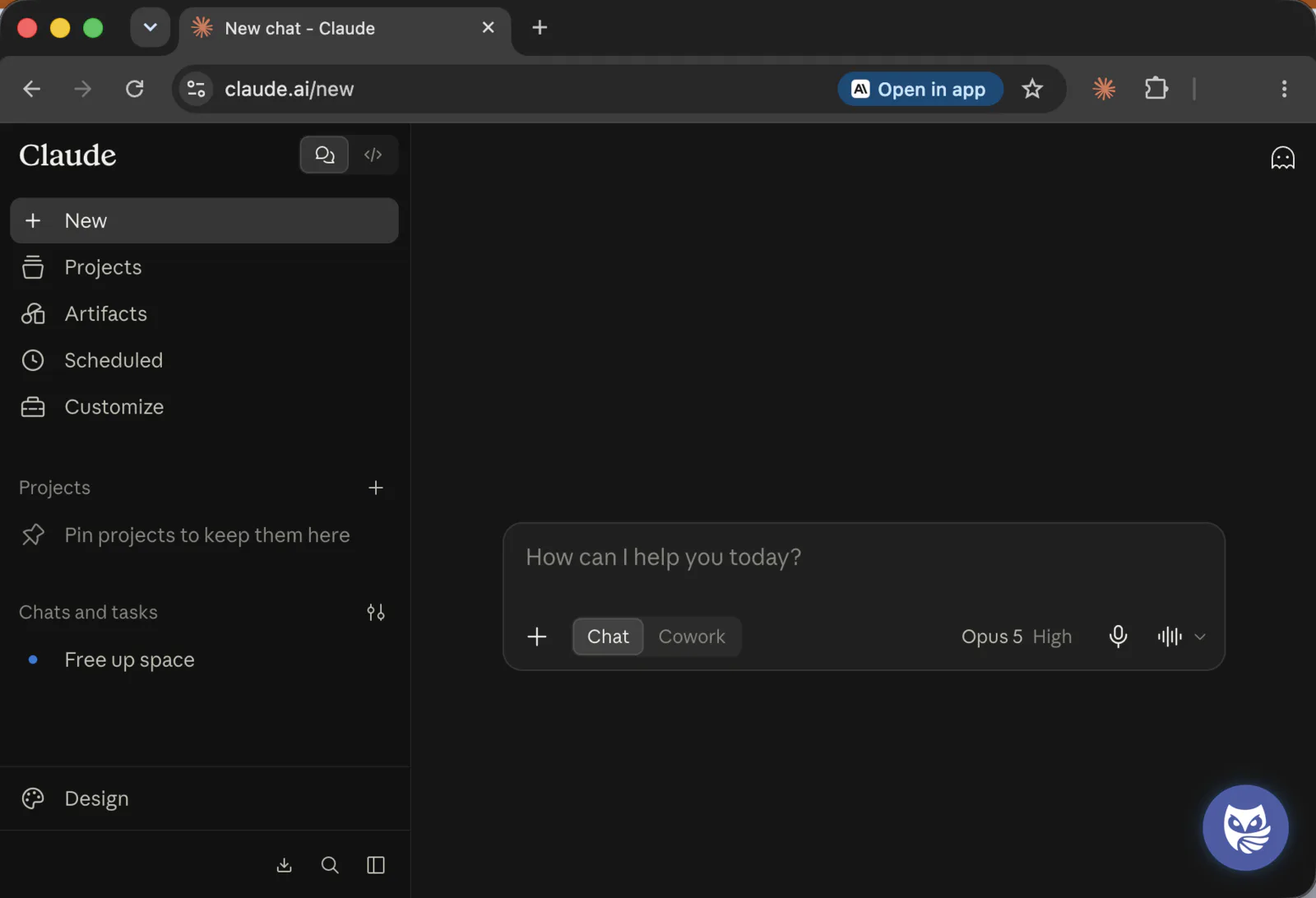
Task: Click the site information icon in address bar
Action: point(196,89)
